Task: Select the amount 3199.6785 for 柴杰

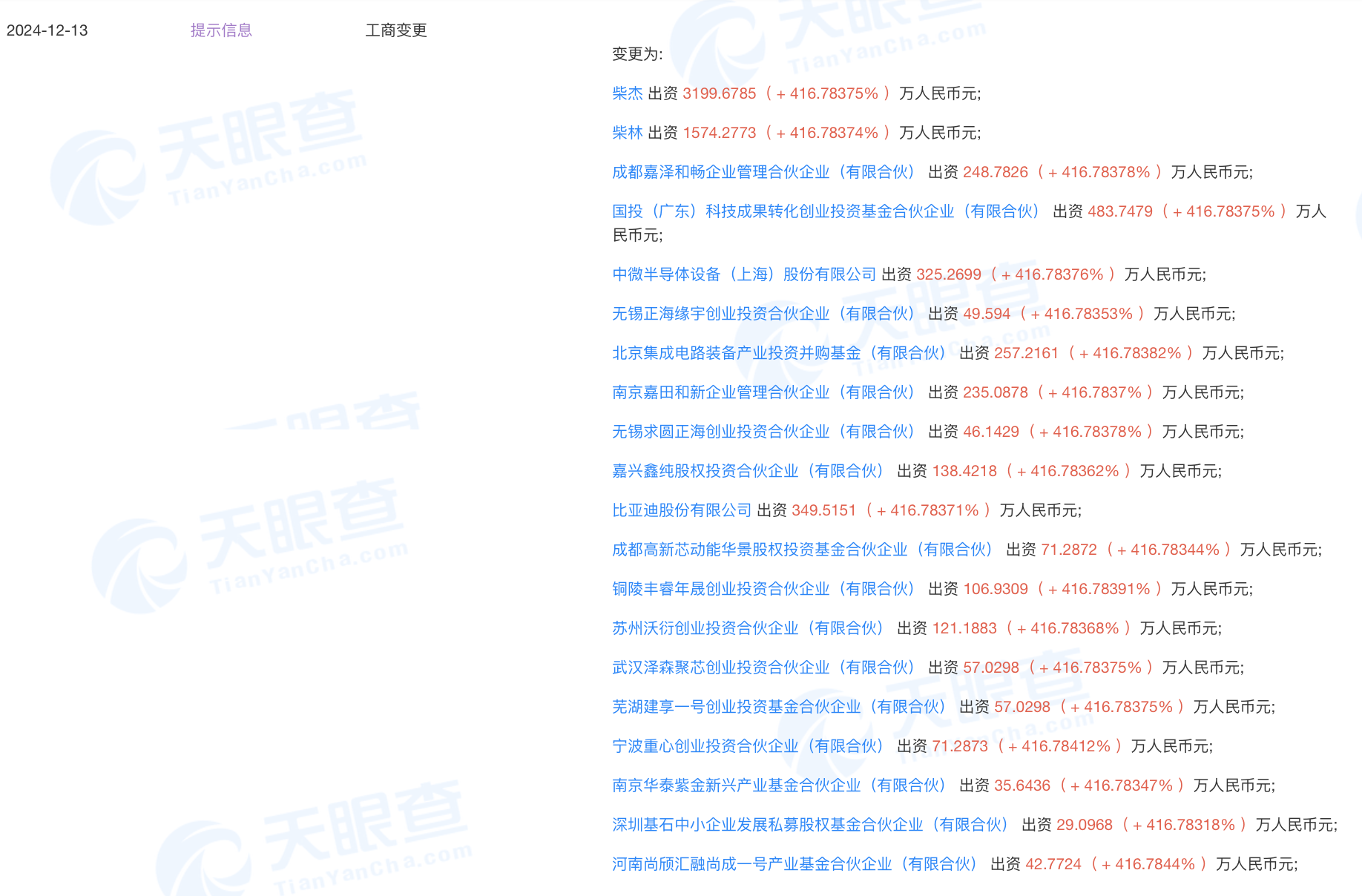Action: click(720, 93)
